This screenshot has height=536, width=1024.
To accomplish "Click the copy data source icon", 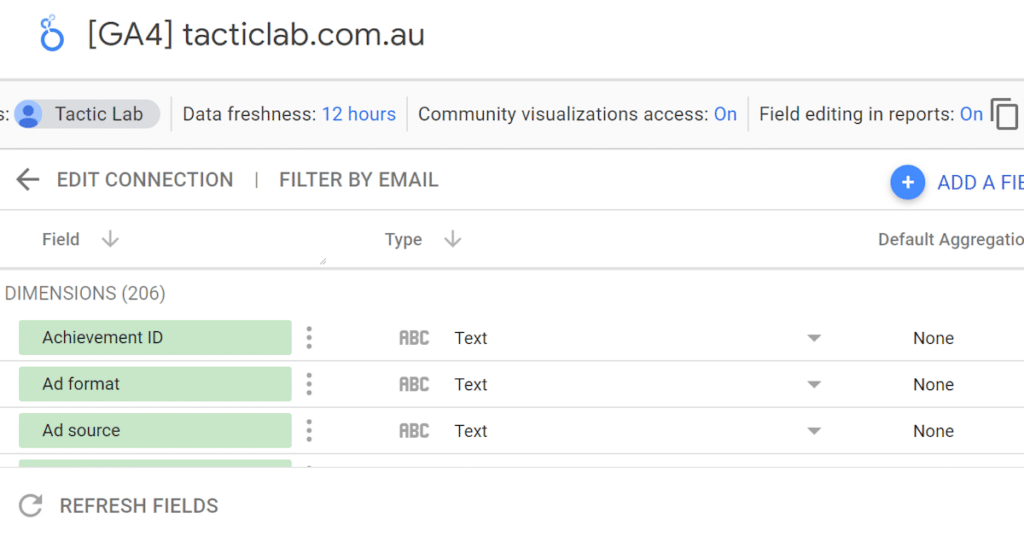I will pos(1004,114).
